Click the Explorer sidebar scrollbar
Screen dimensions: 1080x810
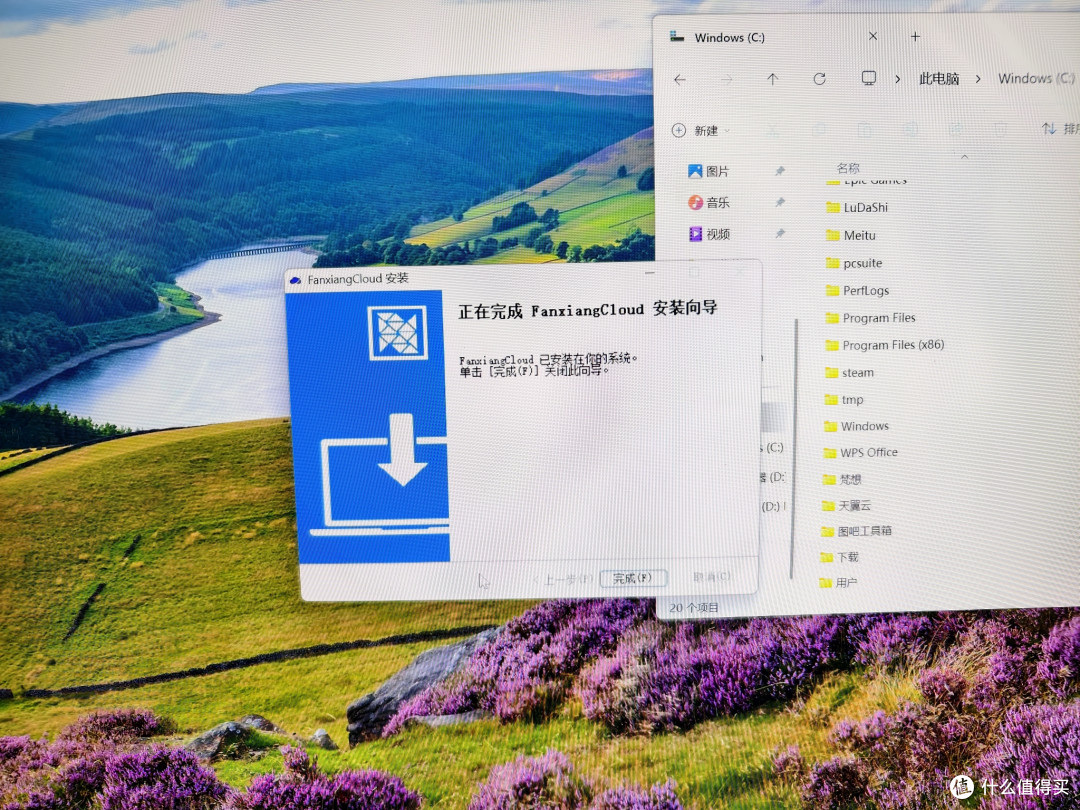click(794, 448)
